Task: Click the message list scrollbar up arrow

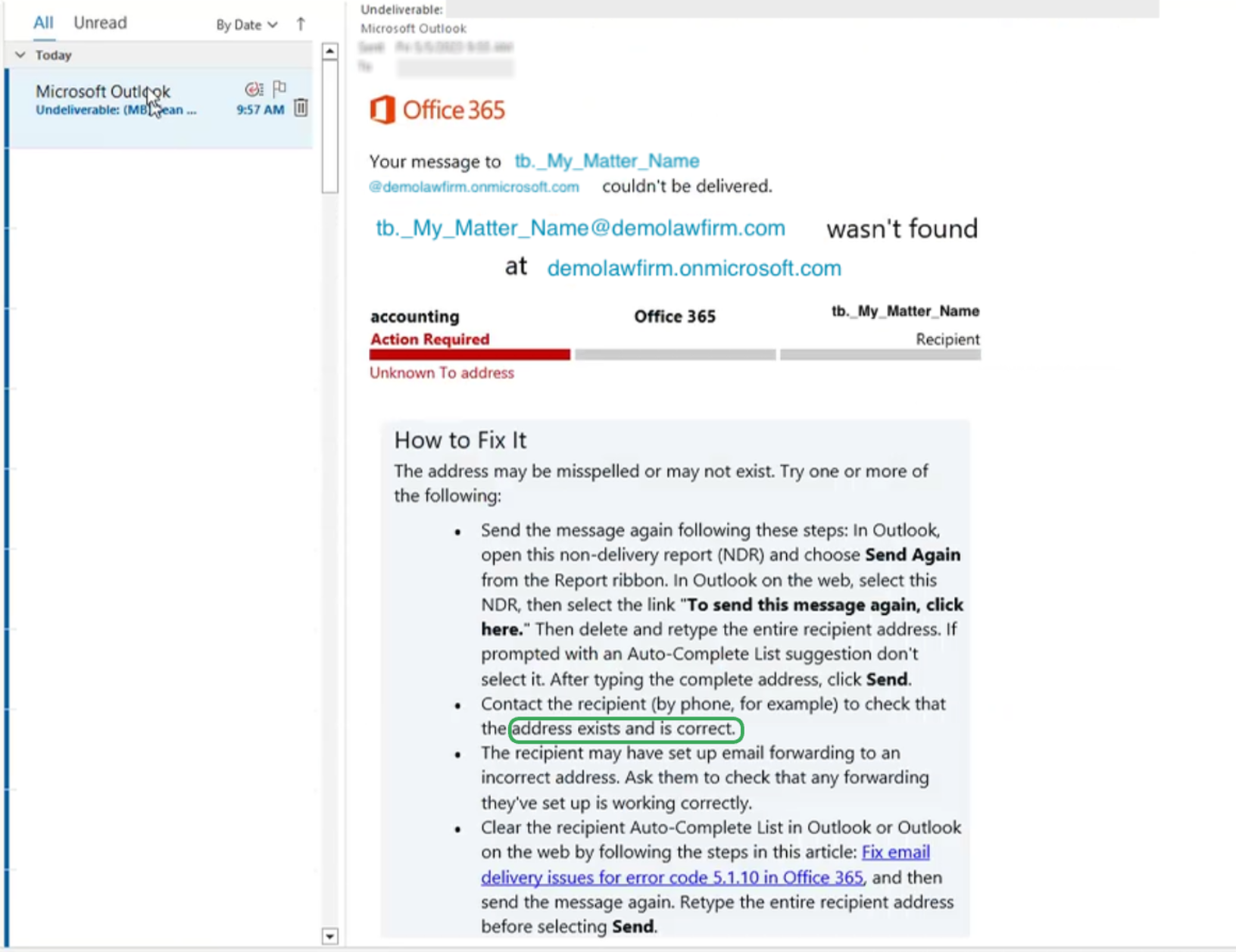Action: [329, 52]
